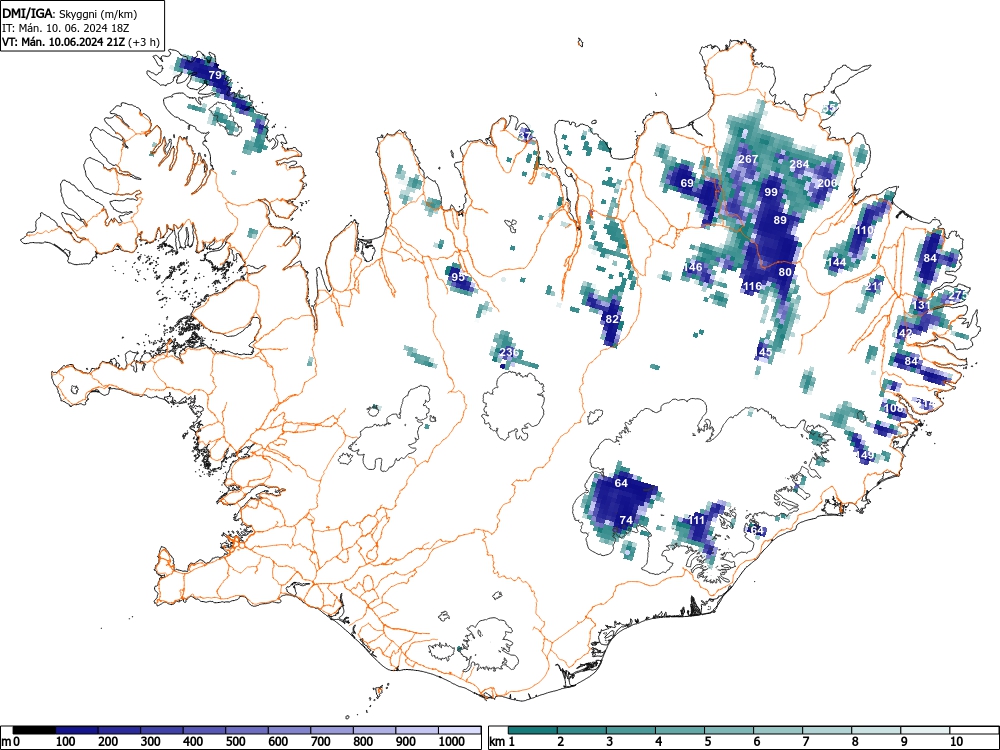Click the visibility value 131

click(922, 305)
